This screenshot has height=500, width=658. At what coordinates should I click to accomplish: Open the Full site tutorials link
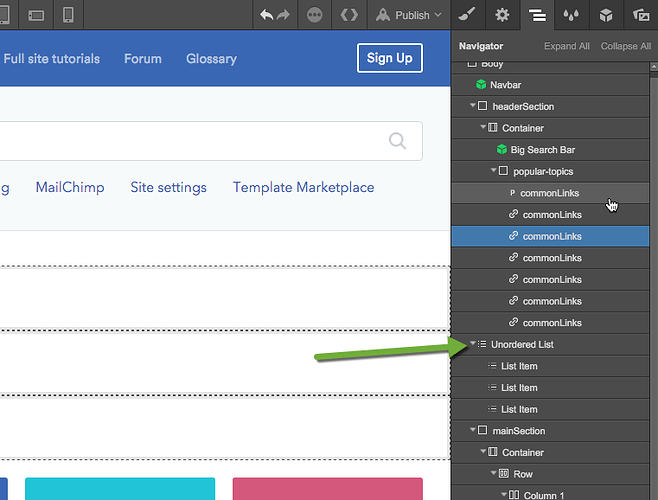(52, 59)
